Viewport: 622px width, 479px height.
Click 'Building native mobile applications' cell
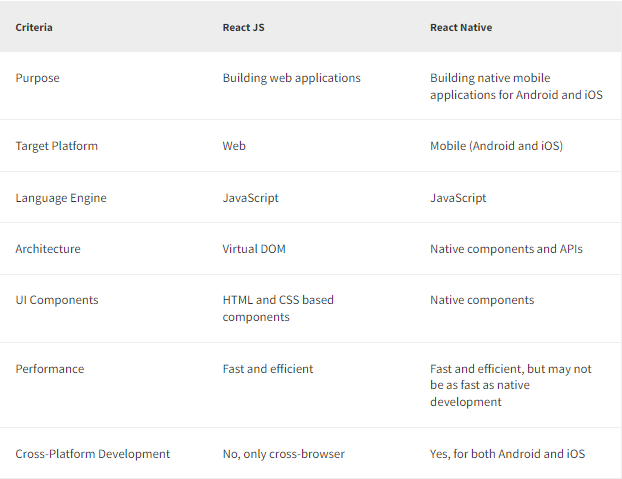click(516, 86)
